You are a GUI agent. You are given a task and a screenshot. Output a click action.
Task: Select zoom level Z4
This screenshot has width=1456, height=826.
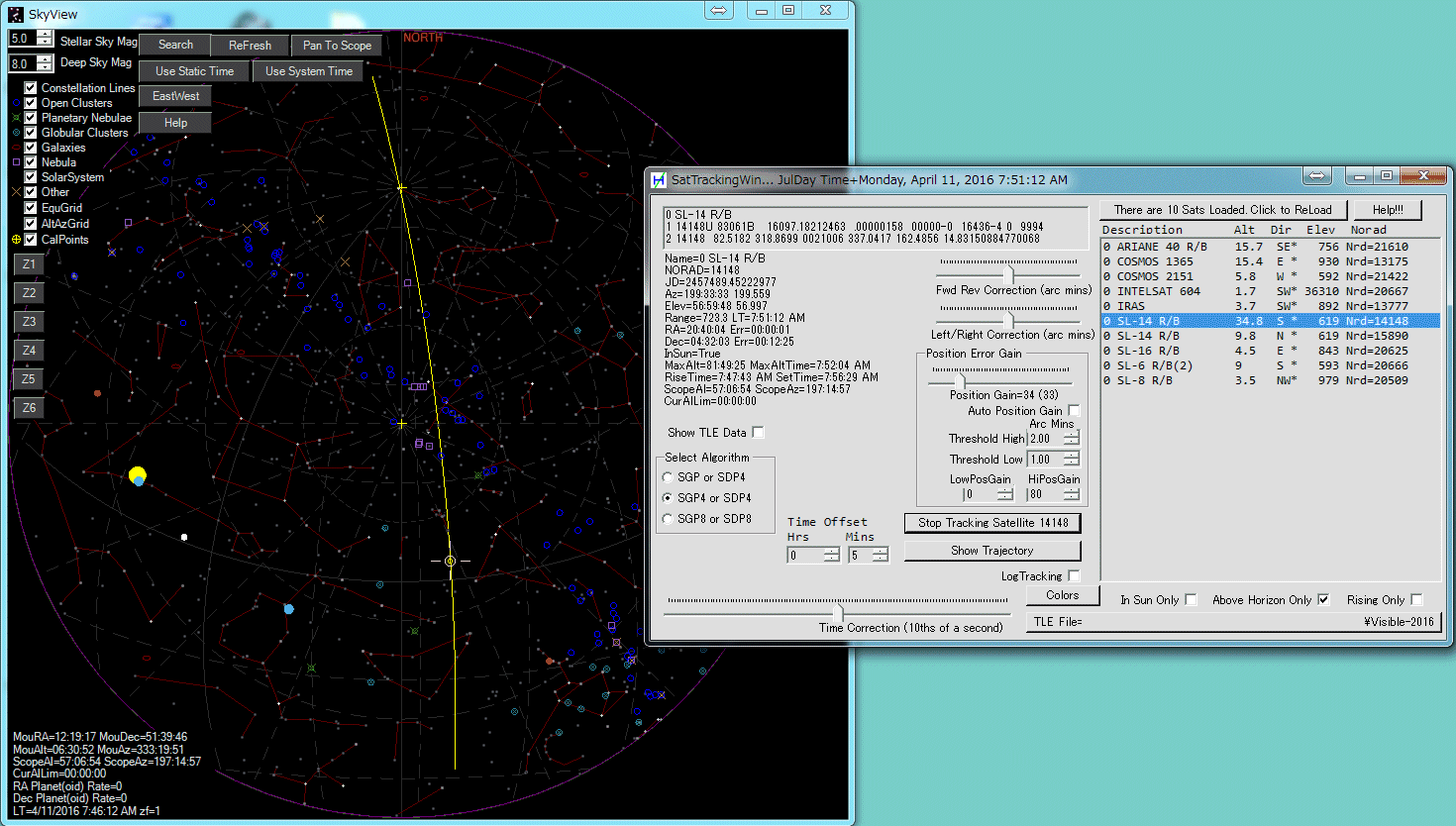(x=29, y=351)
